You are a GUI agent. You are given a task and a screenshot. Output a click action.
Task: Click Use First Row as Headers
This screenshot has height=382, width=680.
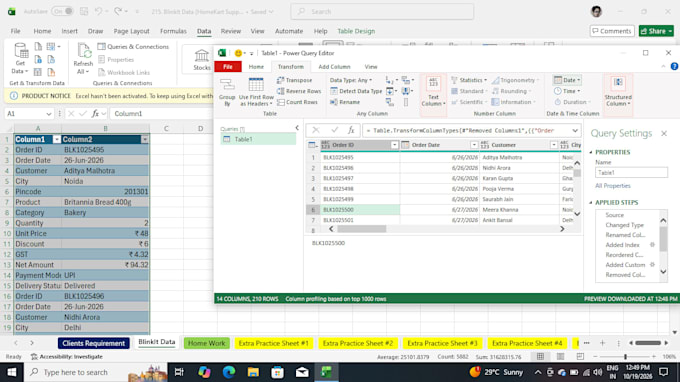point(256,92)
